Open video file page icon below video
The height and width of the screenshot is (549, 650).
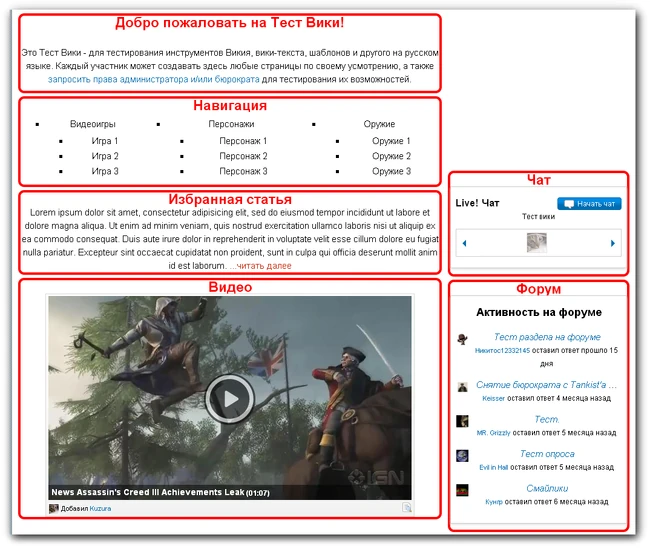tap(407, 508)
